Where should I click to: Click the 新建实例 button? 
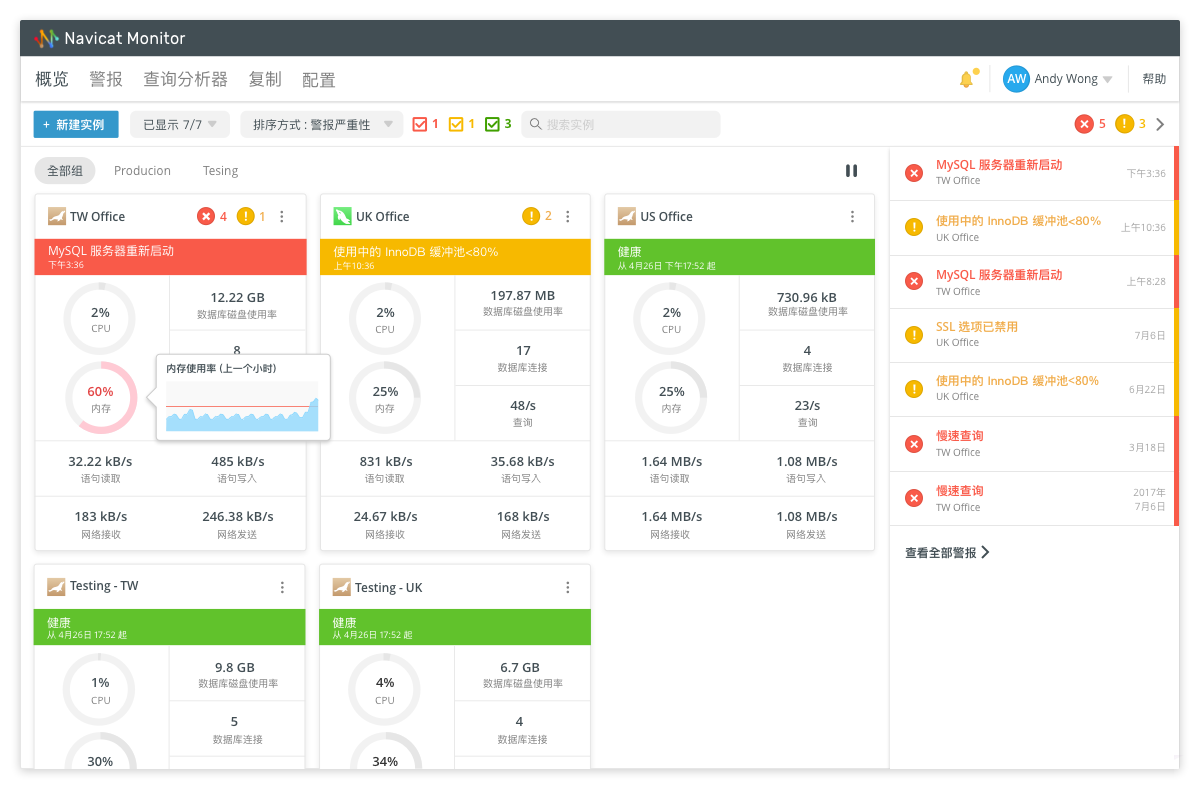pos(76,125)
